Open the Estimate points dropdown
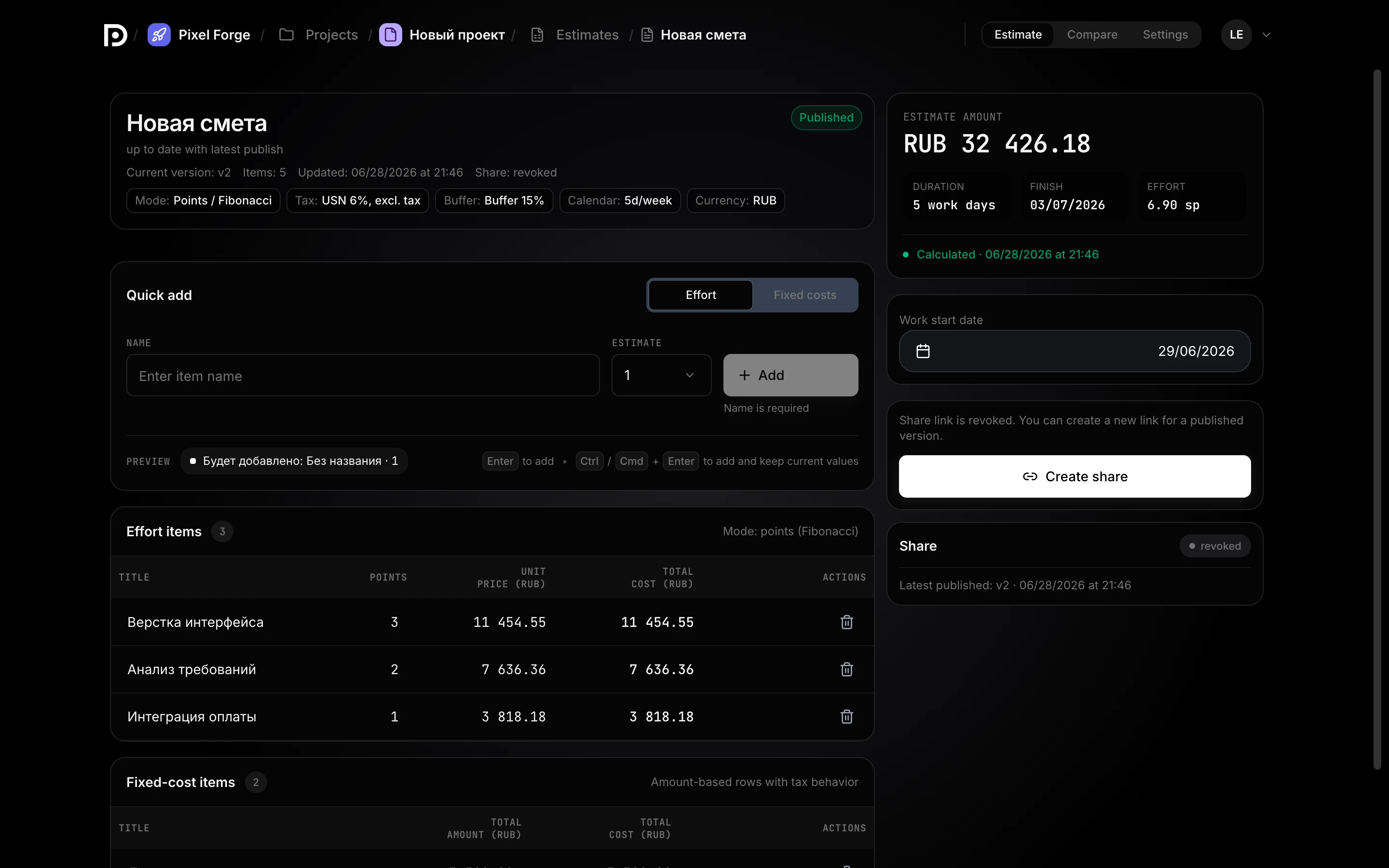 661,375
